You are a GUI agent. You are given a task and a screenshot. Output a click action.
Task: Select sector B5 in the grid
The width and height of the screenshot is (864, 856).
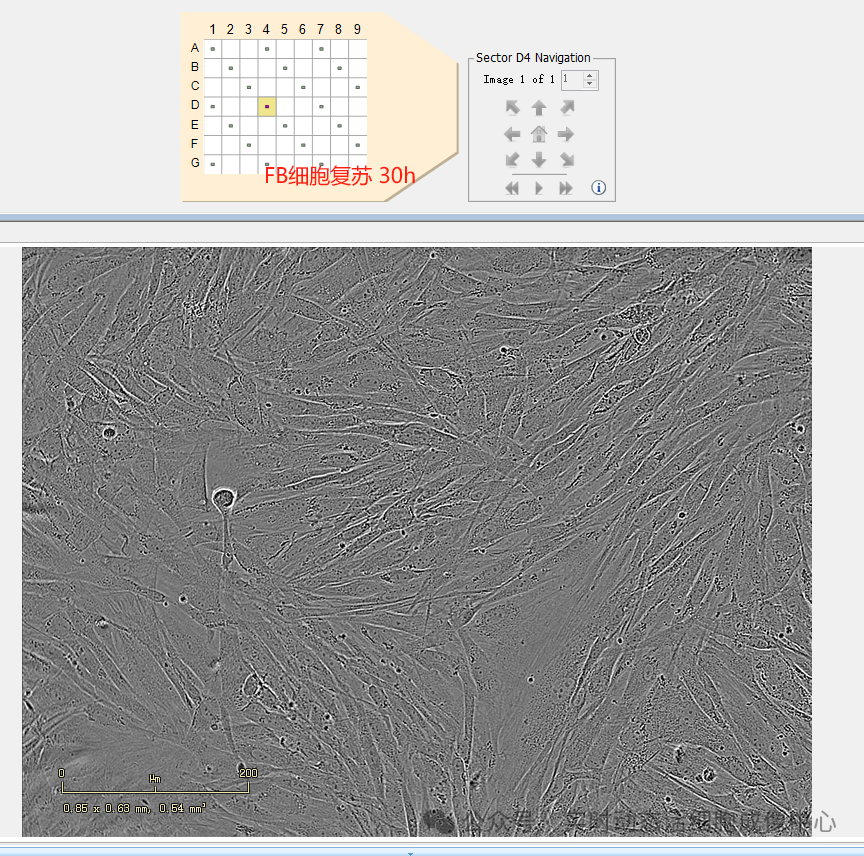tap(285, 68)
